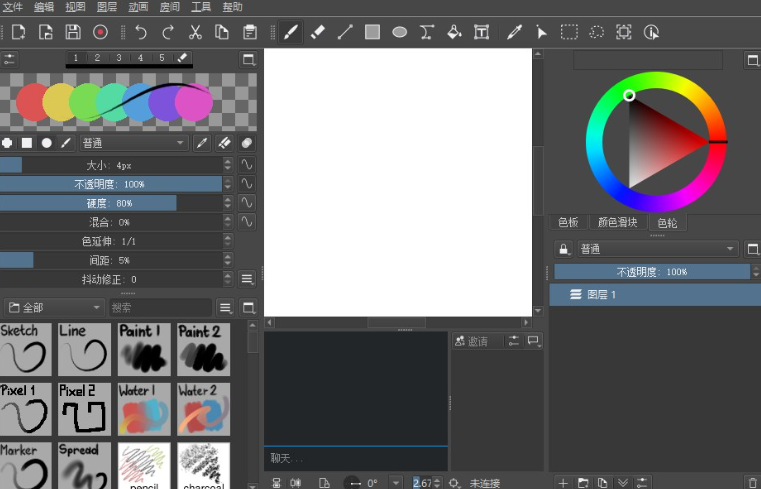This screenshot has height=489, width=761.
Task: Paste from clipboard using toolbar icon
Action: point(250,33)
